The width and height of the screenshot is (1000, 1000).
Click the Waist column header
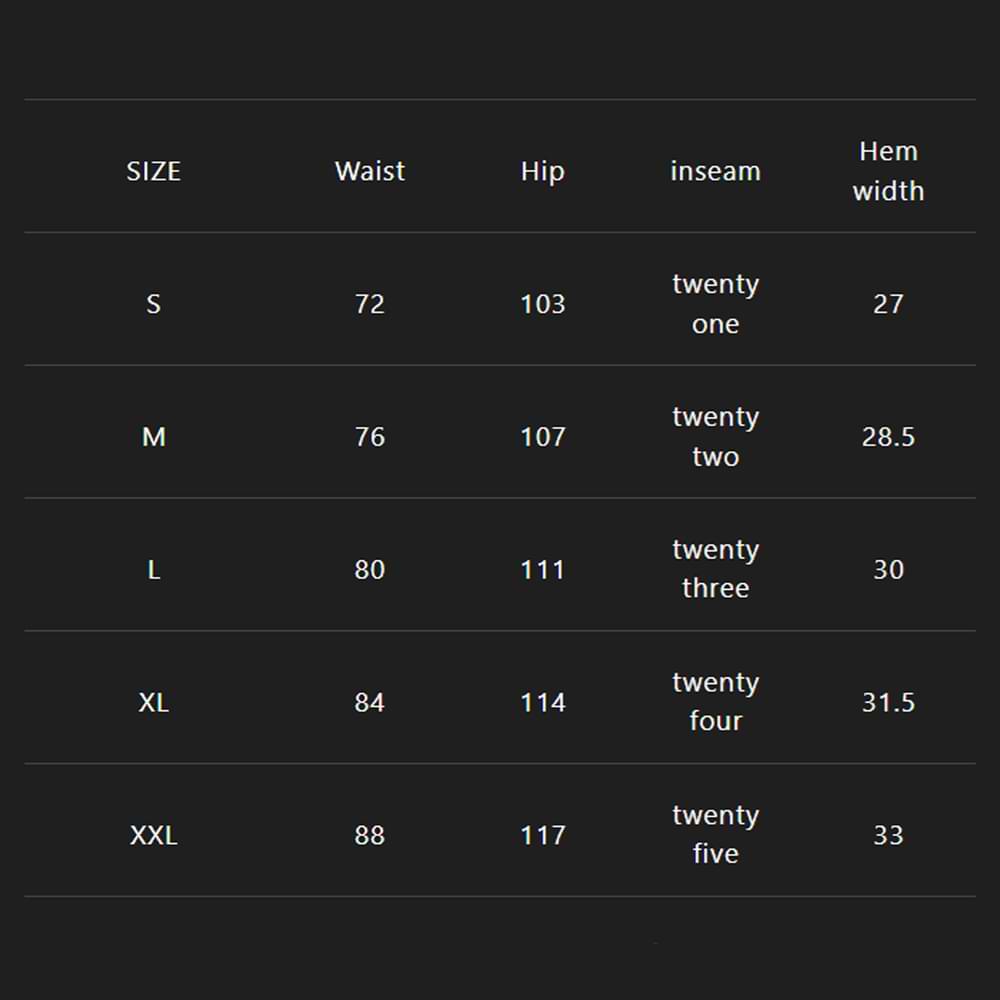click(x=370, y=171)
